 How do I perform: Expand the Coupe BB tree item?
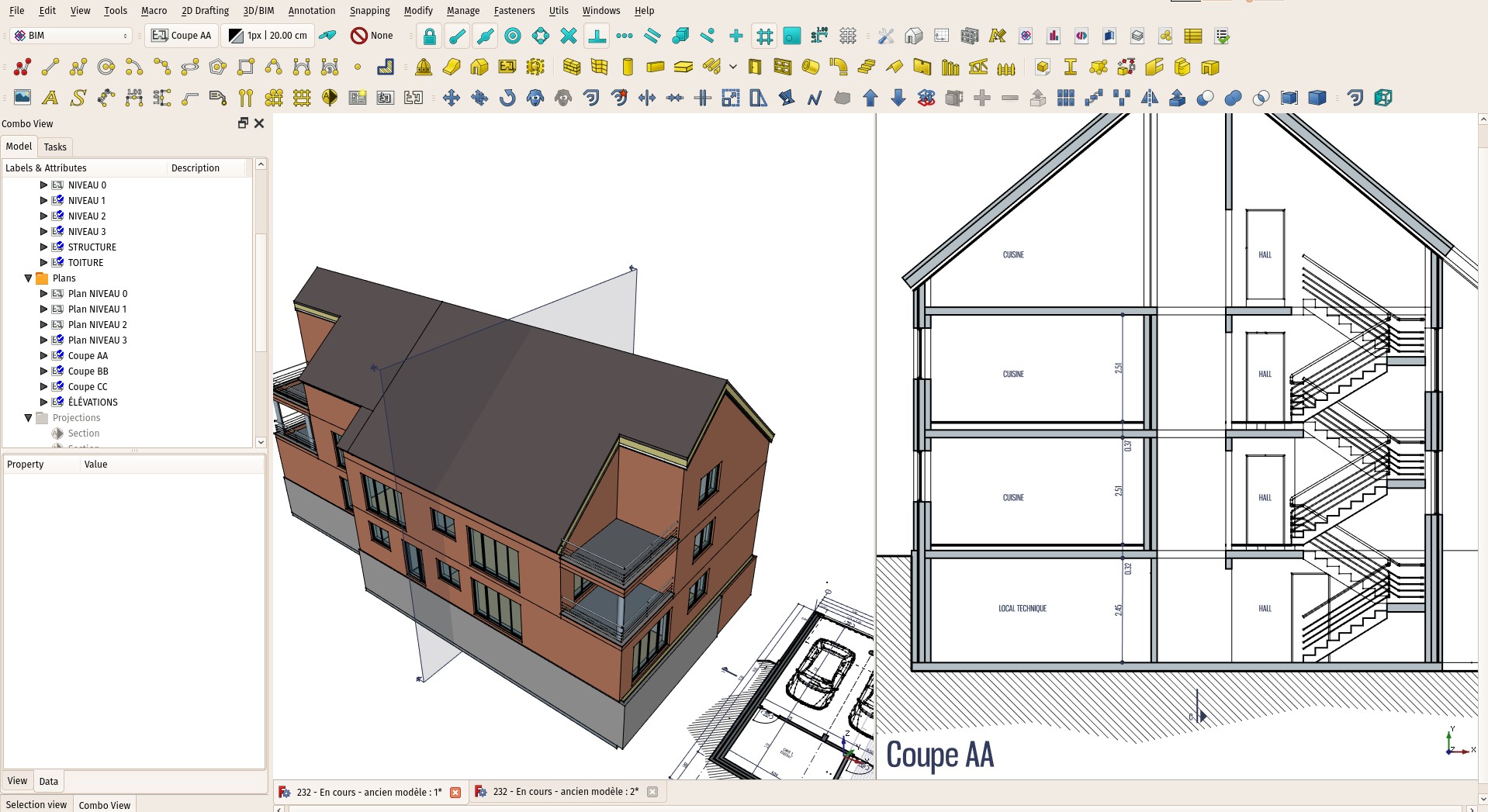[44, 371]
